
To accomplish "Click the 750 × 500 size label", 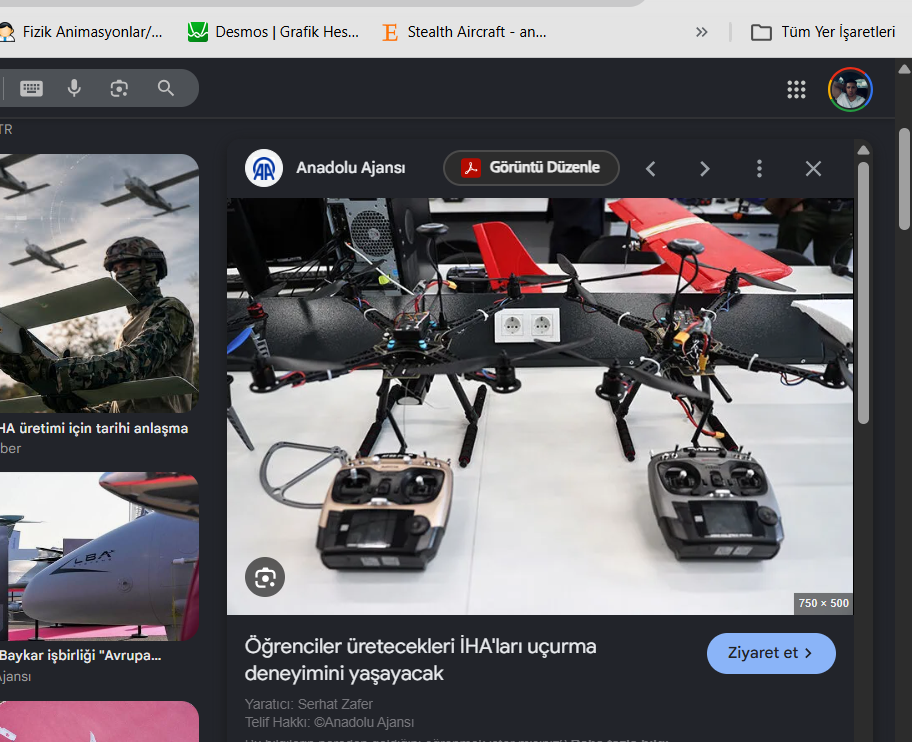I will click(x=824, y=604).
